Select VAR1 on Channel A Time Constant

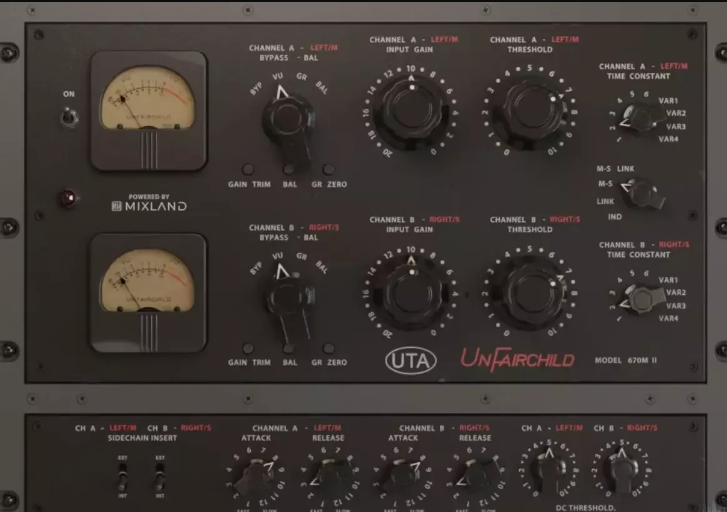(x=668, y=100)
